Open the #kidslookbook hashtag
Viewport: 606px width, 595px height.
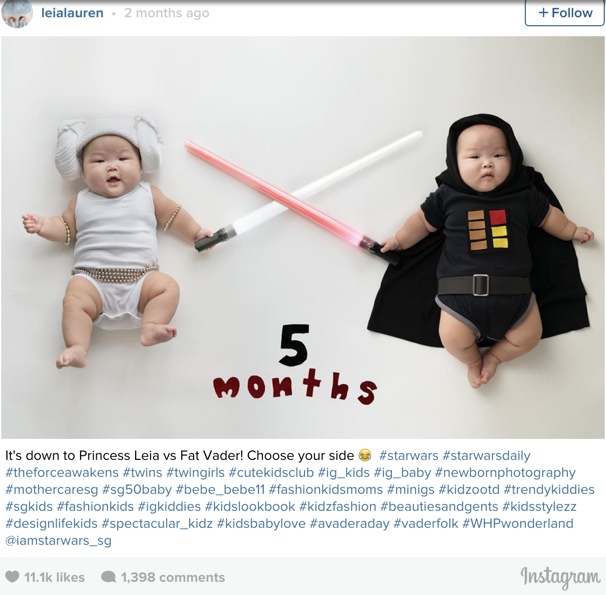coord(250,507)
